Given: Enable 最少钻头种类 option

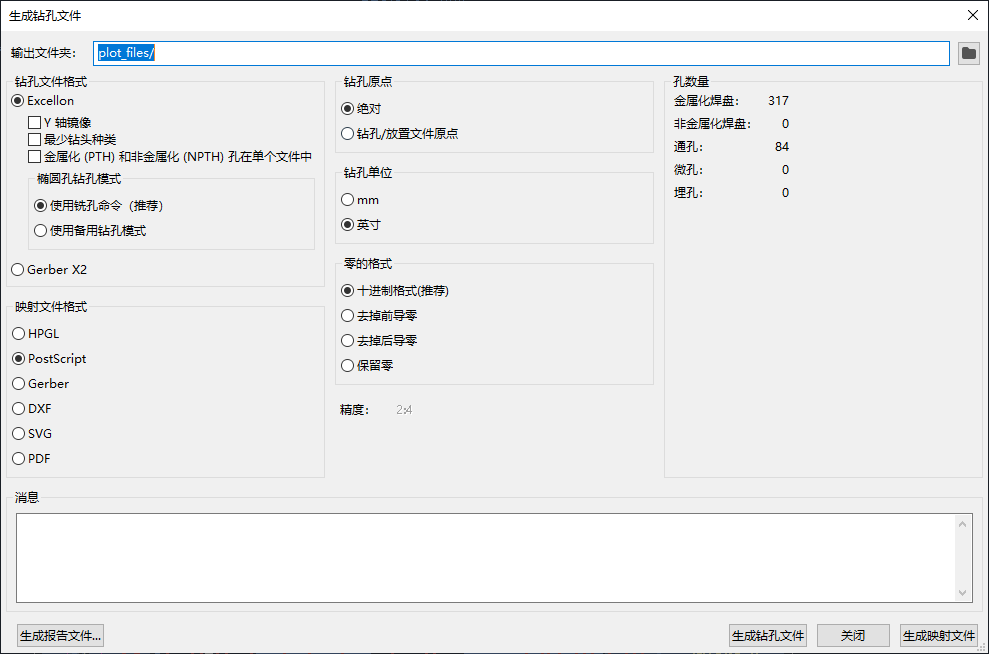Looking at the screenshot, I should [34, 138].
